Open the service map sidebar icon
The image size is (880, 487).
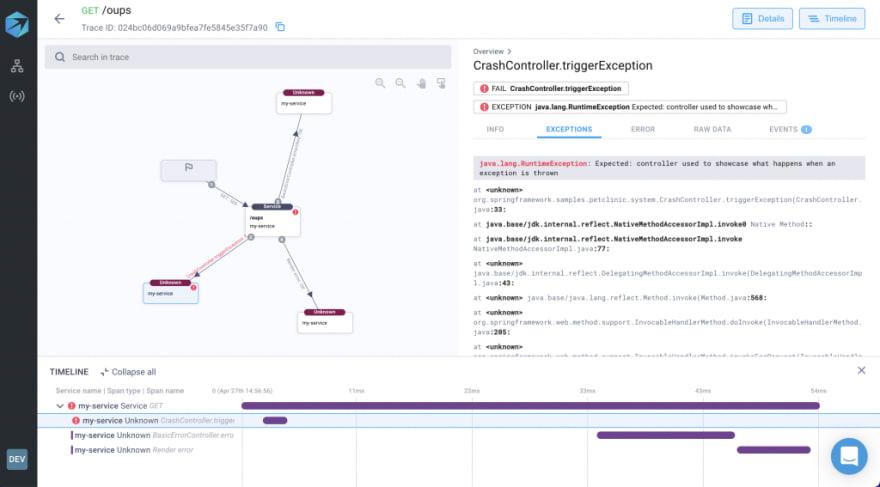pyautogui.click(x=17, y=66)
